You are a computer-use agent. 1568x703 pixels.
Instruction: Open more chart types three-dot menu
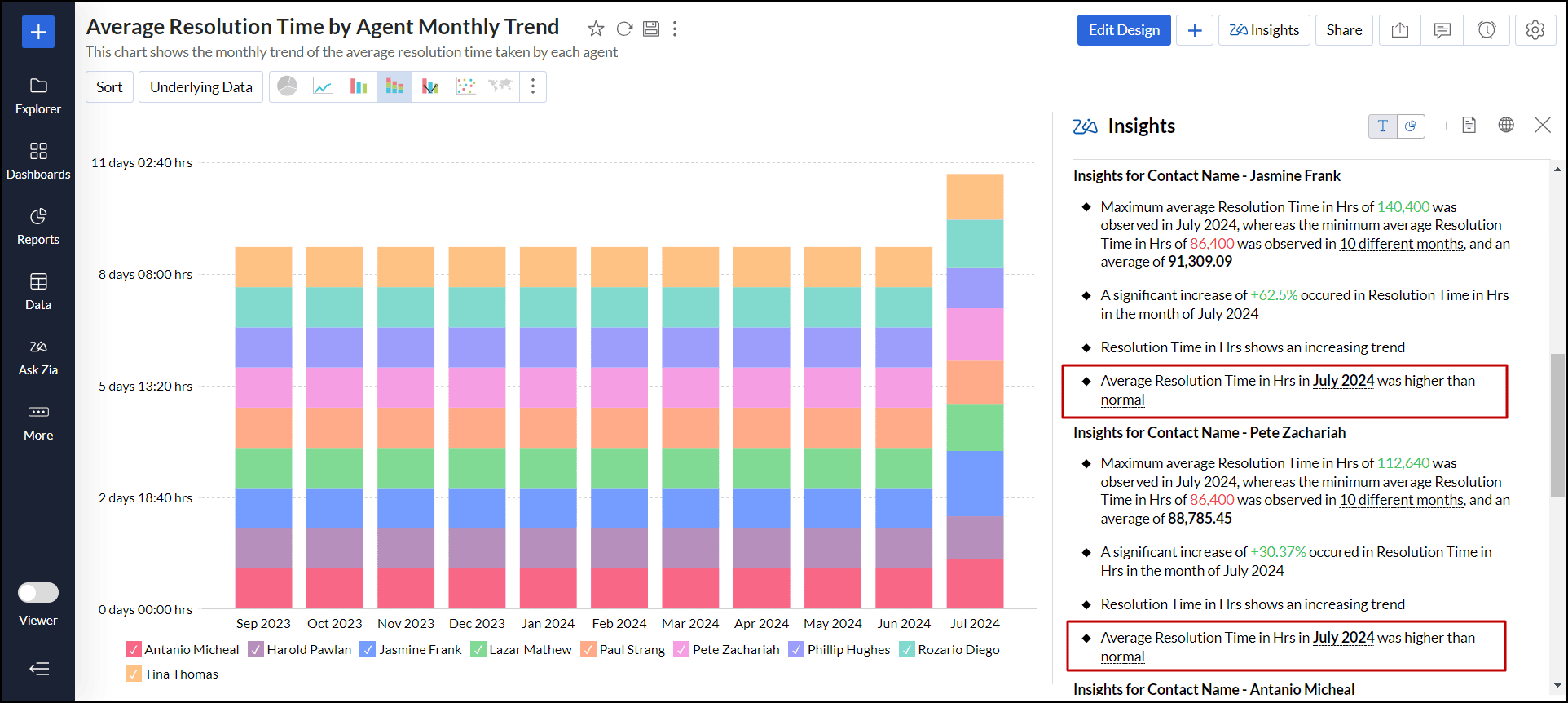point(533,86)
